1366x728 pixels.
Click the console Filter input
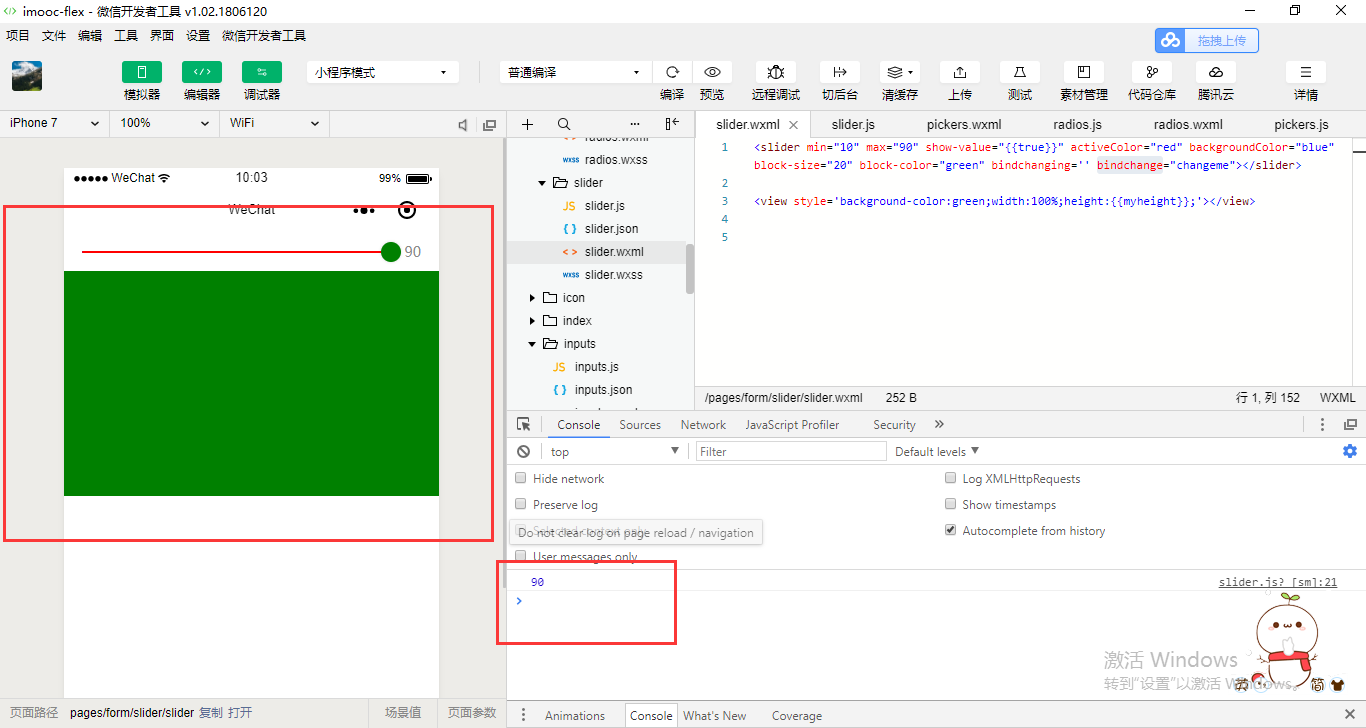click(x=791, y=452)
